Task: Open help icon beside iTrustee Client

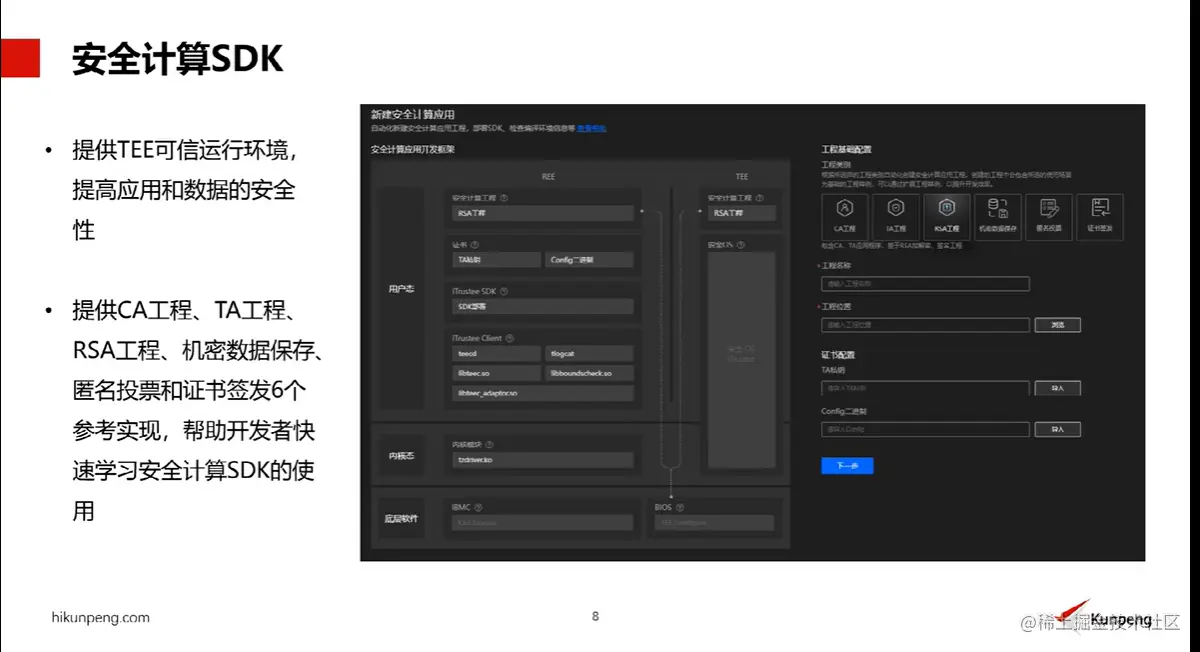Action: (511, 338)
